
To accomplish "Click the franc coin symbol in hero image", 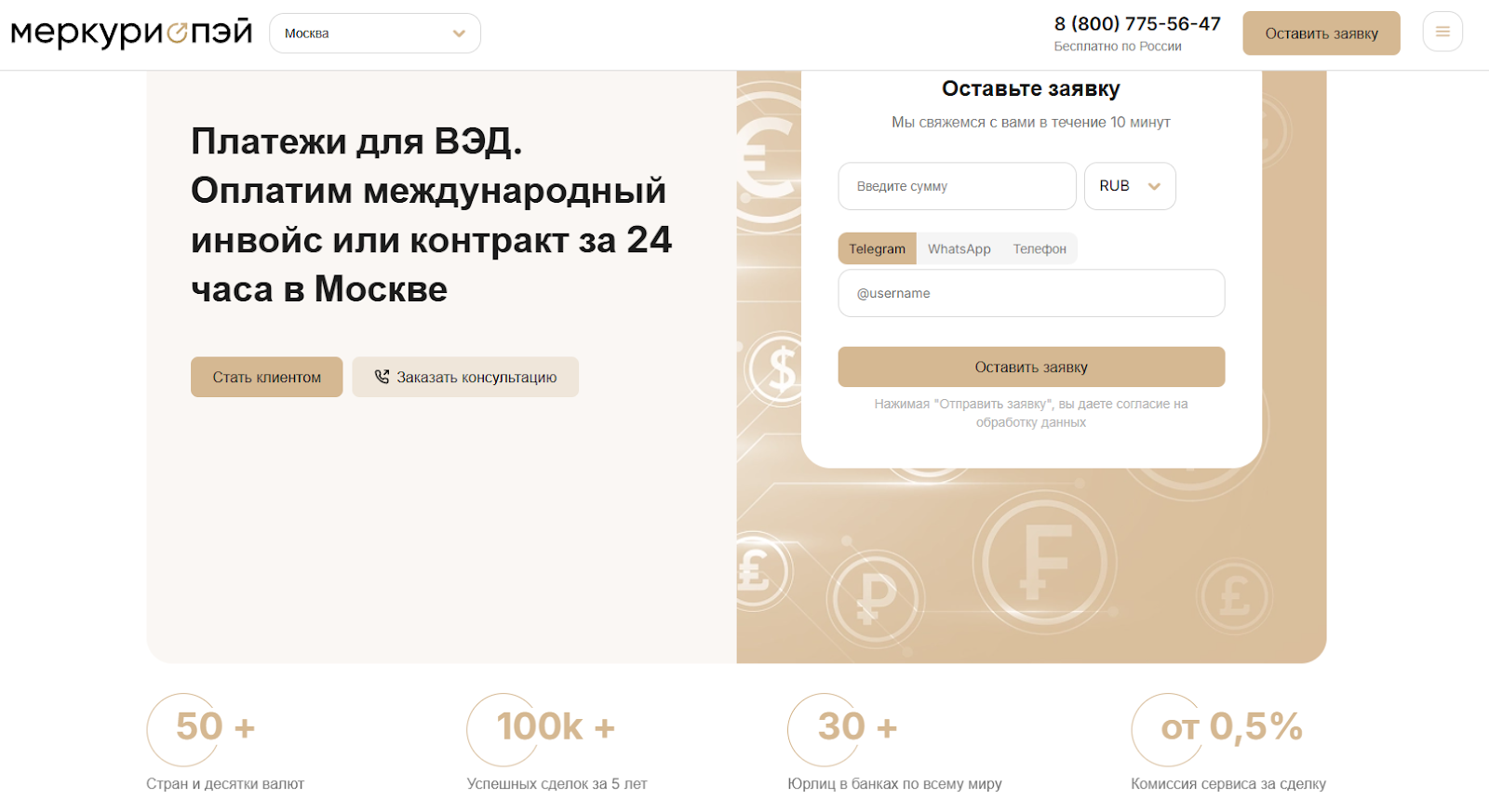I will click(1044, 563).
